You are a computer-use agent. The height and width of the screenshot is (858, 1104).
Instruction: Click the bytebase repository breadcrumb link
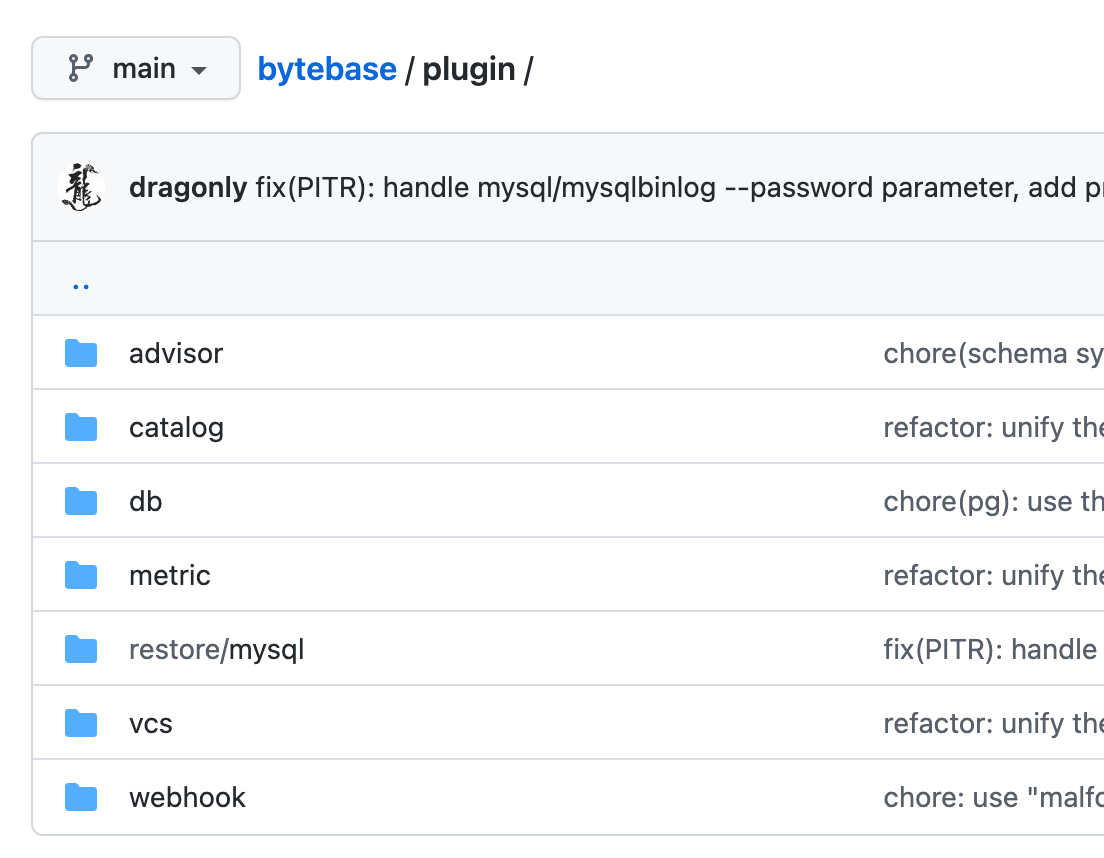click(327, 69)
